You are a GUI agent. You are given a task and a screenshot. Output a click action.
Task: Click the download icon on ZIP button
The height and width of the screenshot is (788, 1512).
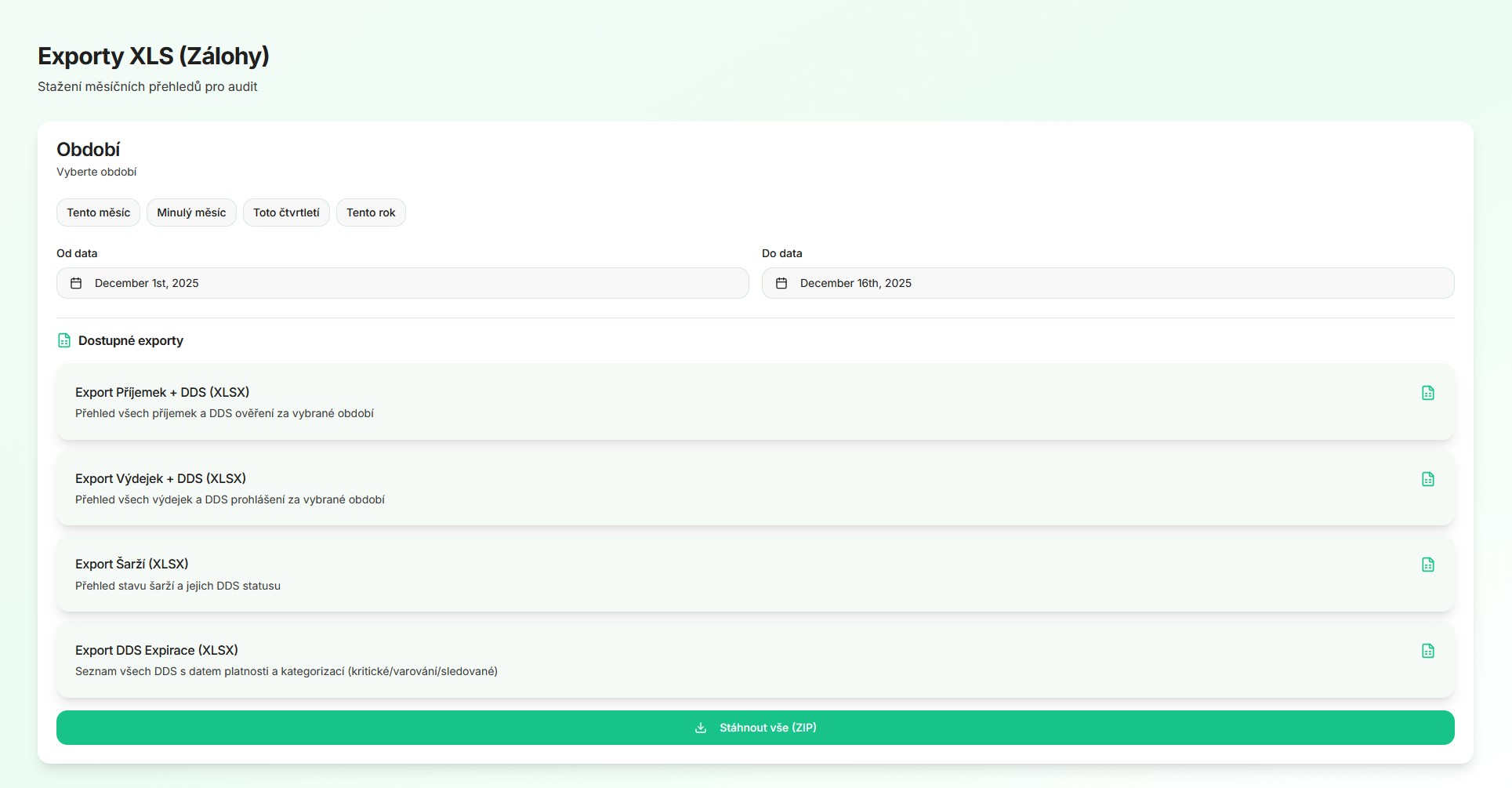[x=701, y=728]
